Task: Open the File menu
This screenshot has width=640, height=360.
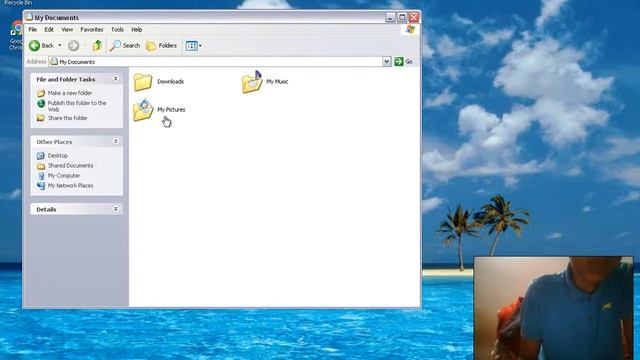Action: [x=33, y=30]
